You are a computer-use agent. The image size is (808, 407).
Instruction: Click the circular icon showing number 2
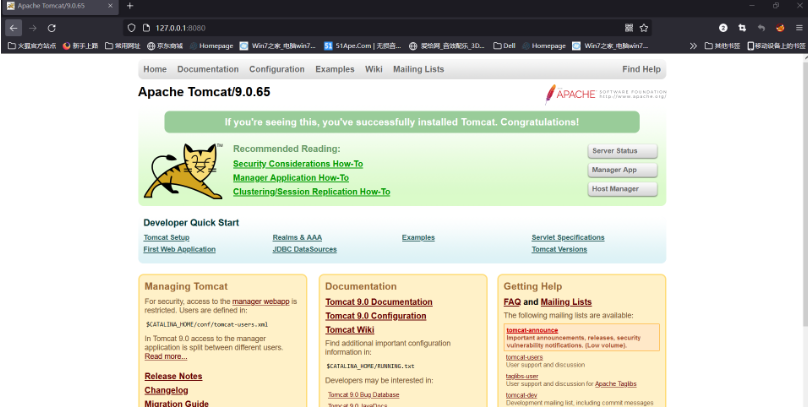[x=723, y=28]
